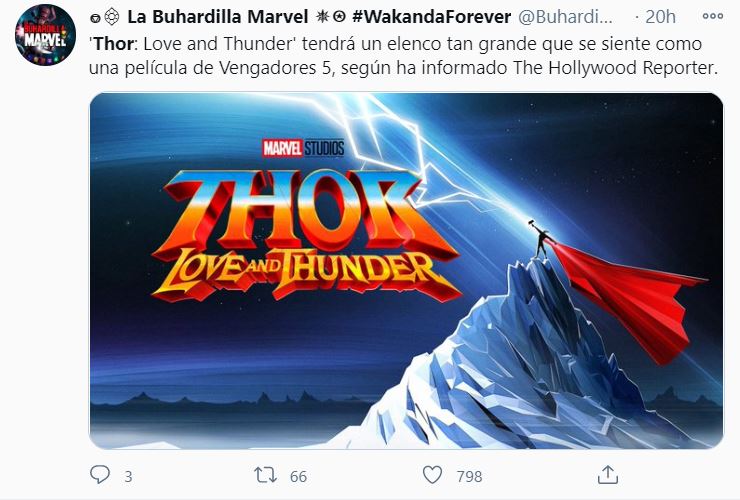Viewport: 740px width, 500px height.
Task: View the 66 retweets count
Action: click(x=298, y=476)
